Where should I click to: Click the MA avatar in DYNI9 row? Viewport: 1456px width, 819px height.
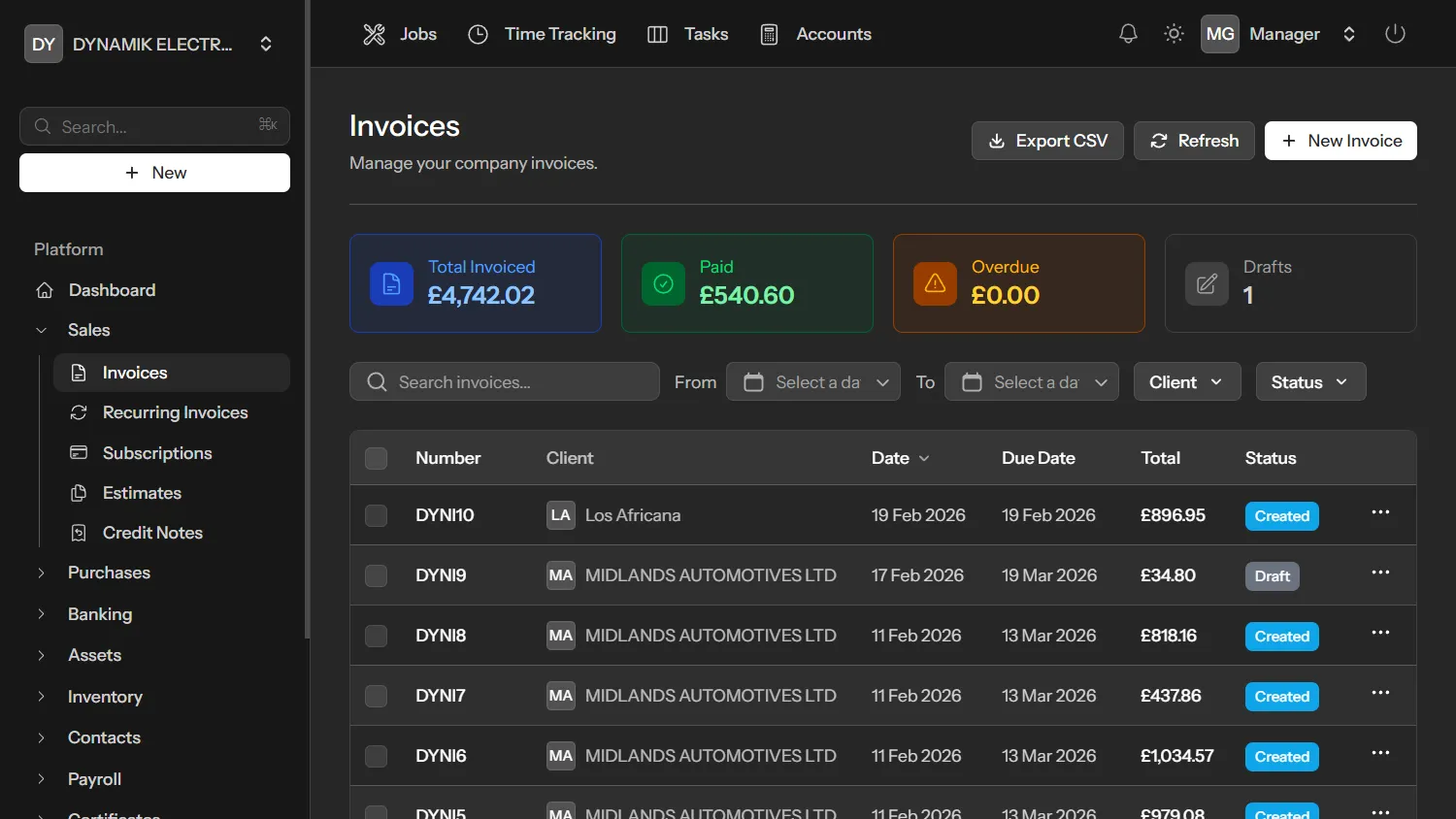coord(561,575)
